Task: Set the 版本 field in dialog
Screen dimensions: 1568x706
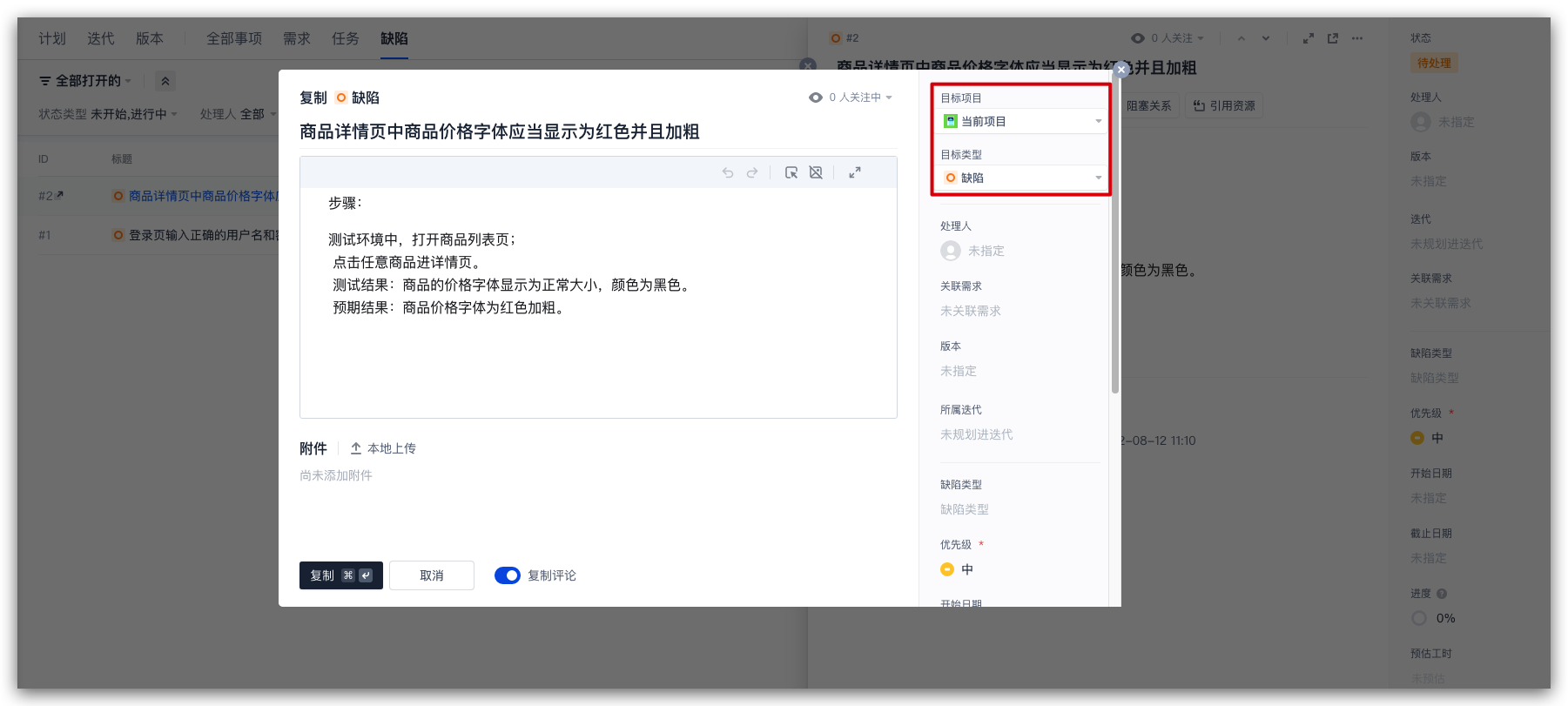Action: tap(959, 371)
